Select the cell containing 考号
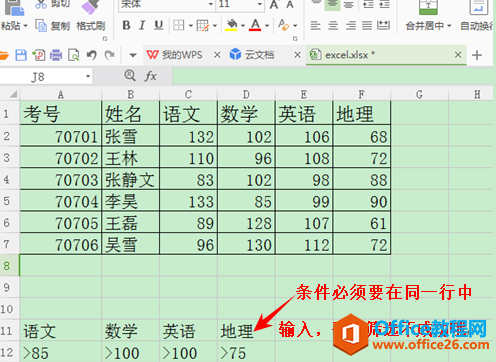The height and width of the screenshot is (362, 496). click(x=61, y=114)
